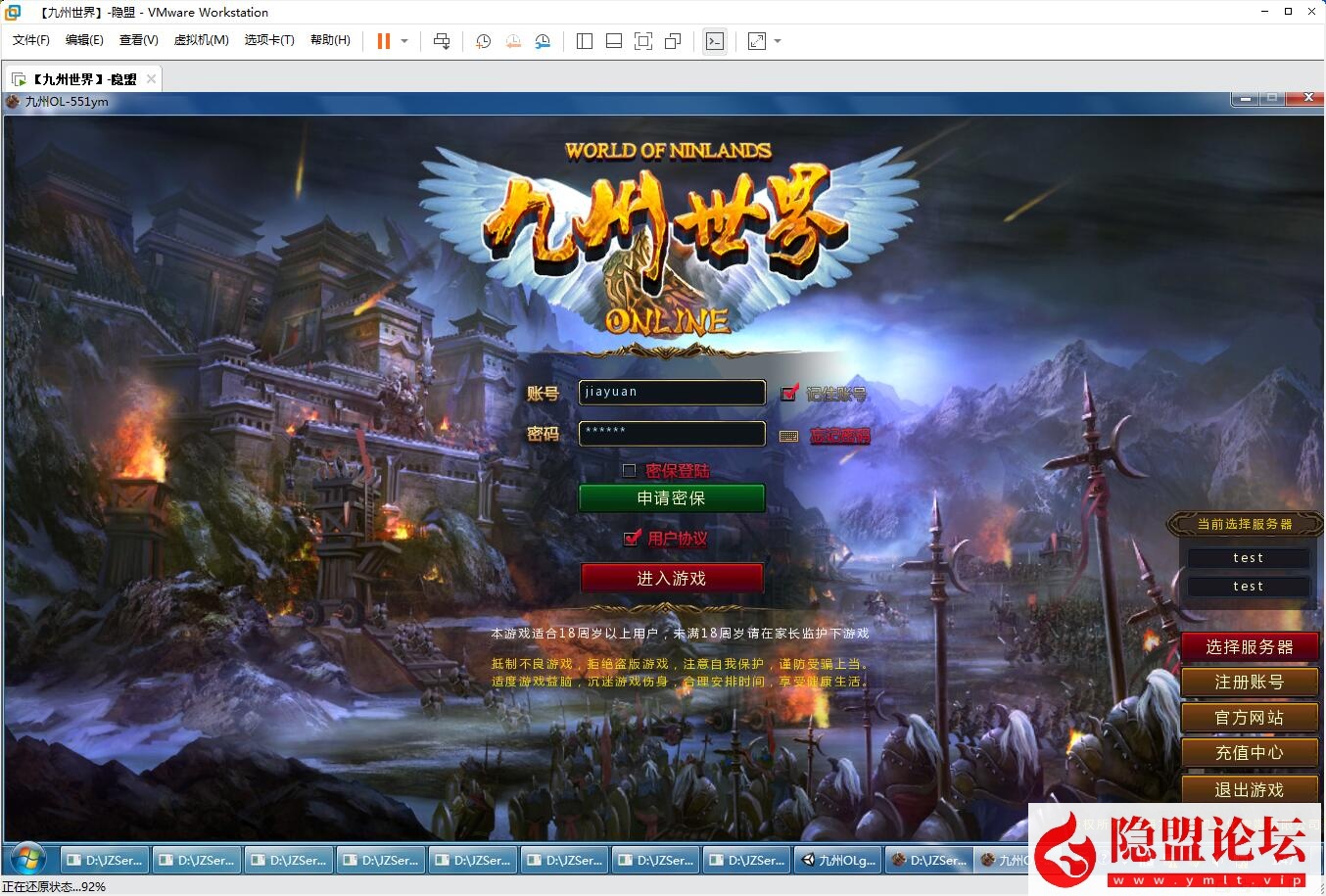Screen dimensions: 1326x896
Task: Open the Snapshot Manager
Action: 544,41
